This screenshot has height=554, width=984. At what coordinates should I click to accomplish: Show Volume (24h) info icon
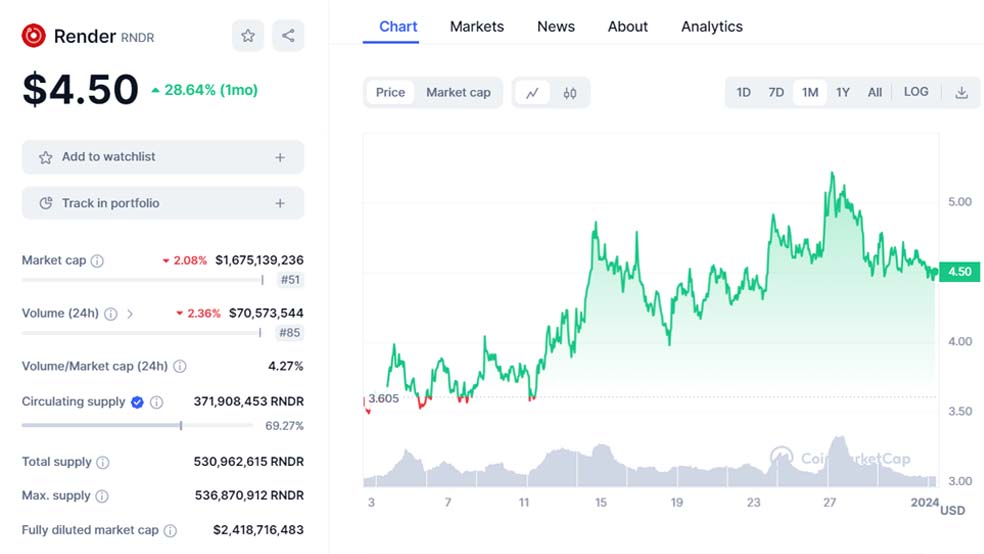tap(110, 314)
